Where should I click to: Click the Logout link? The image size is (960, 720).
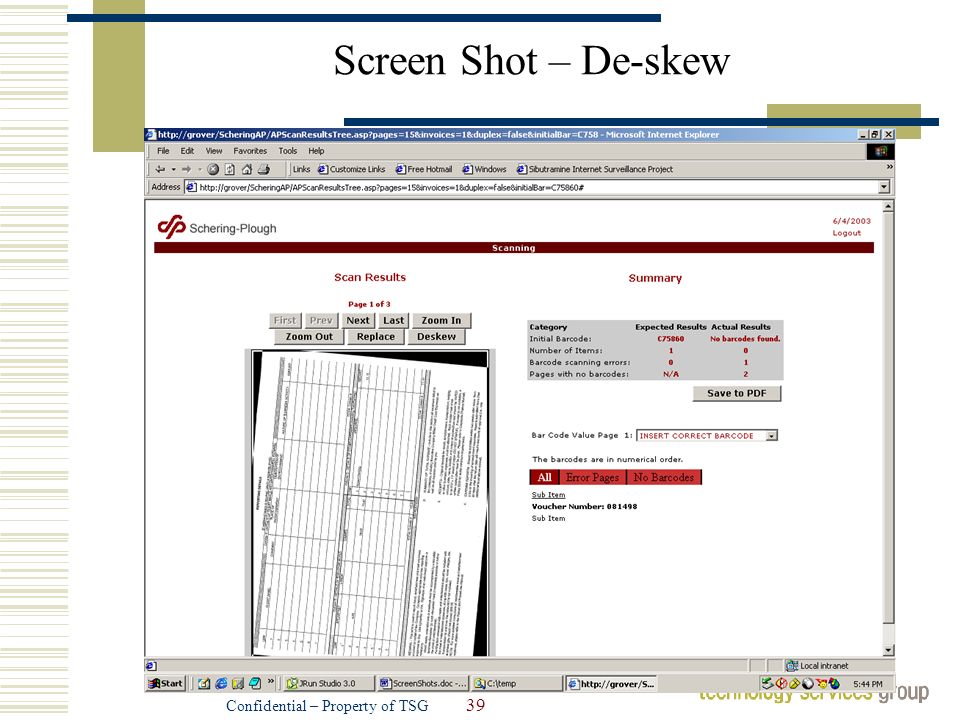[846, 233]
